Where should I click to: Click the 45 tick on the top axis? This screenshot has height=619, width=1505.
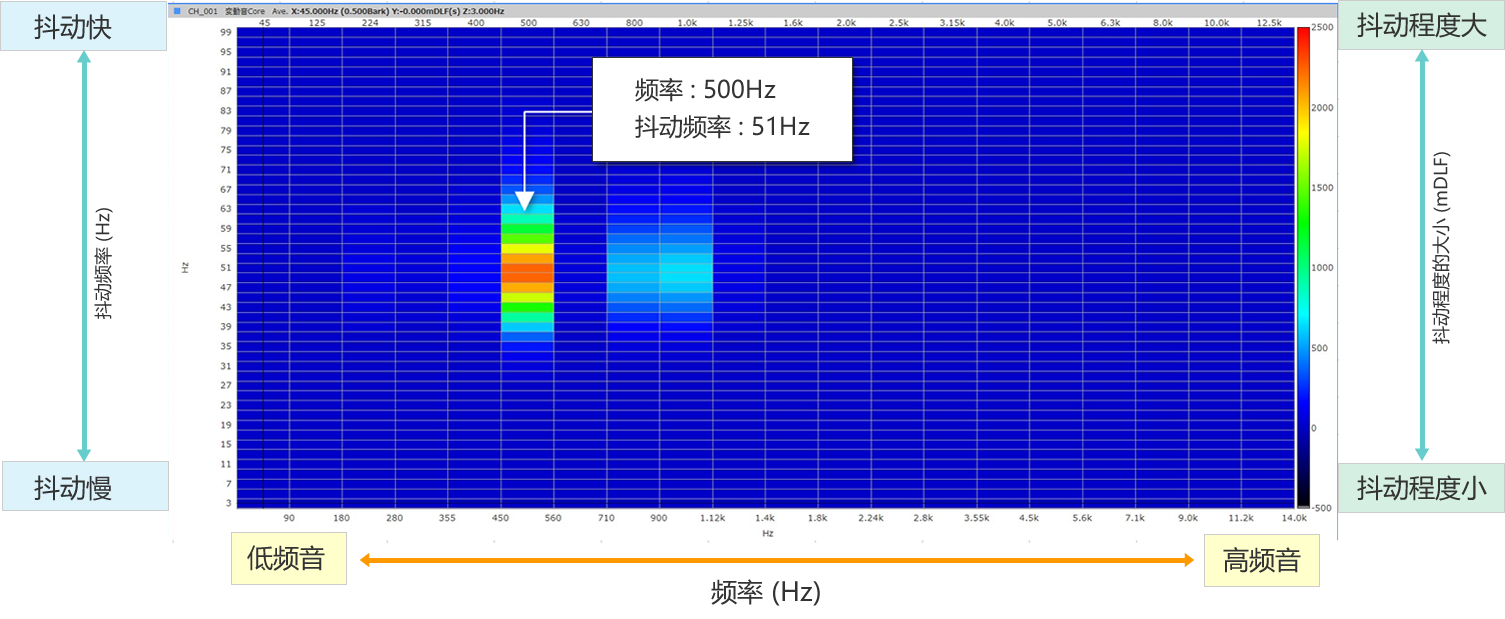coord(264,21)
